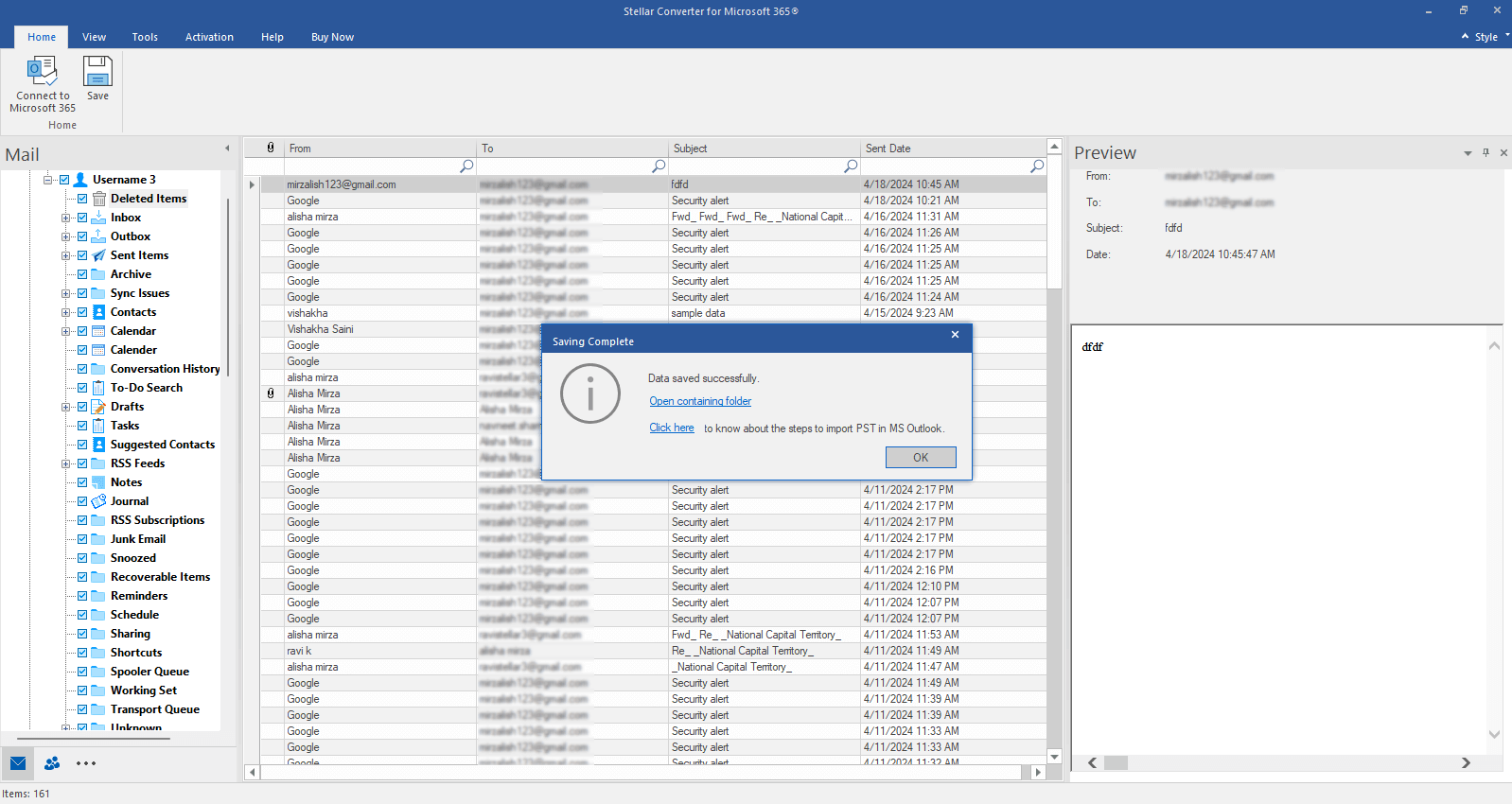Pin the Preview pane with pushpin icon
This screenshot has height=804, width=1512.
click(1486, 152)
